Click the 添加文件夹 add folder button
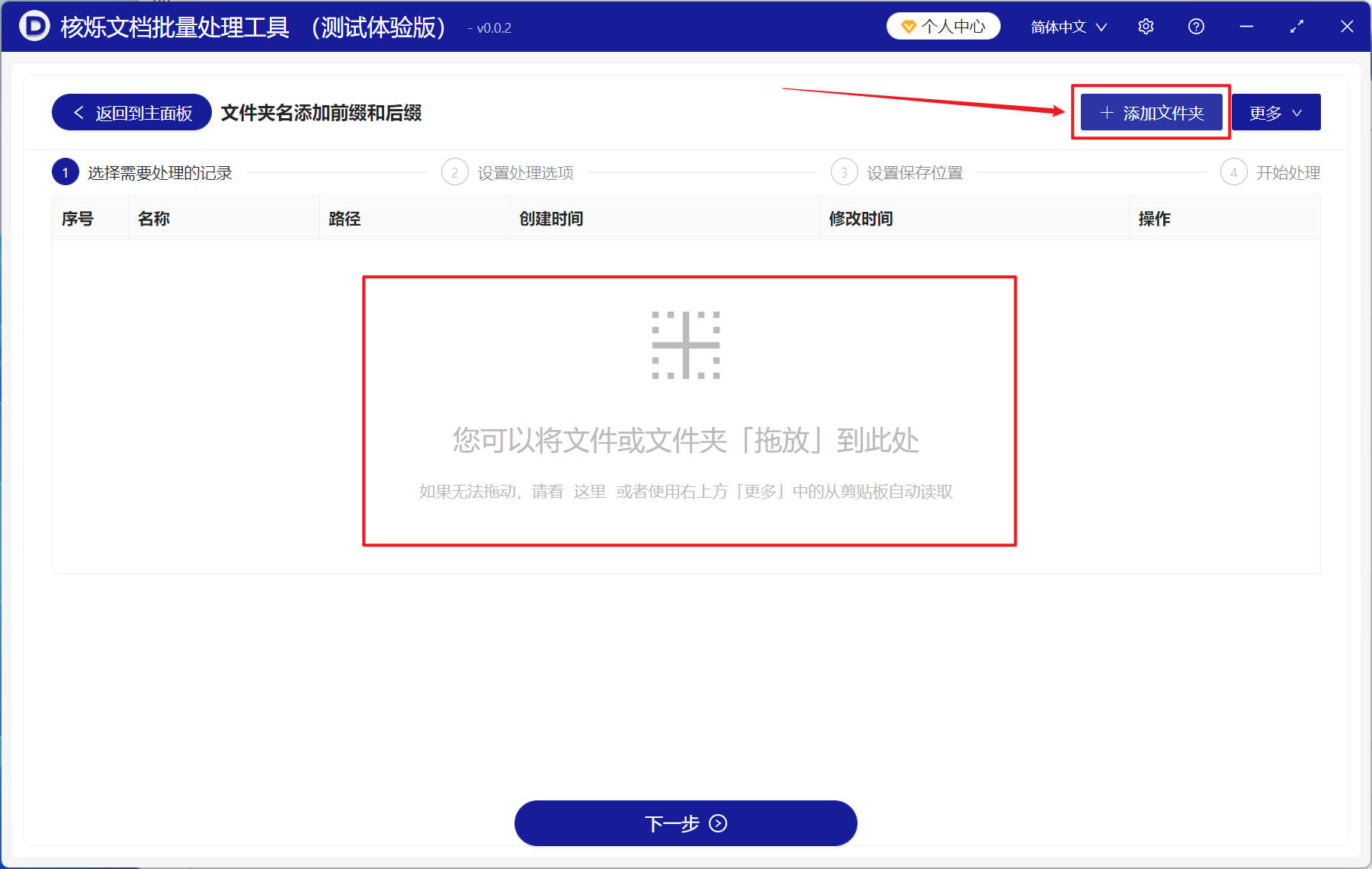1372x869 pixels. pos(1152,113)
